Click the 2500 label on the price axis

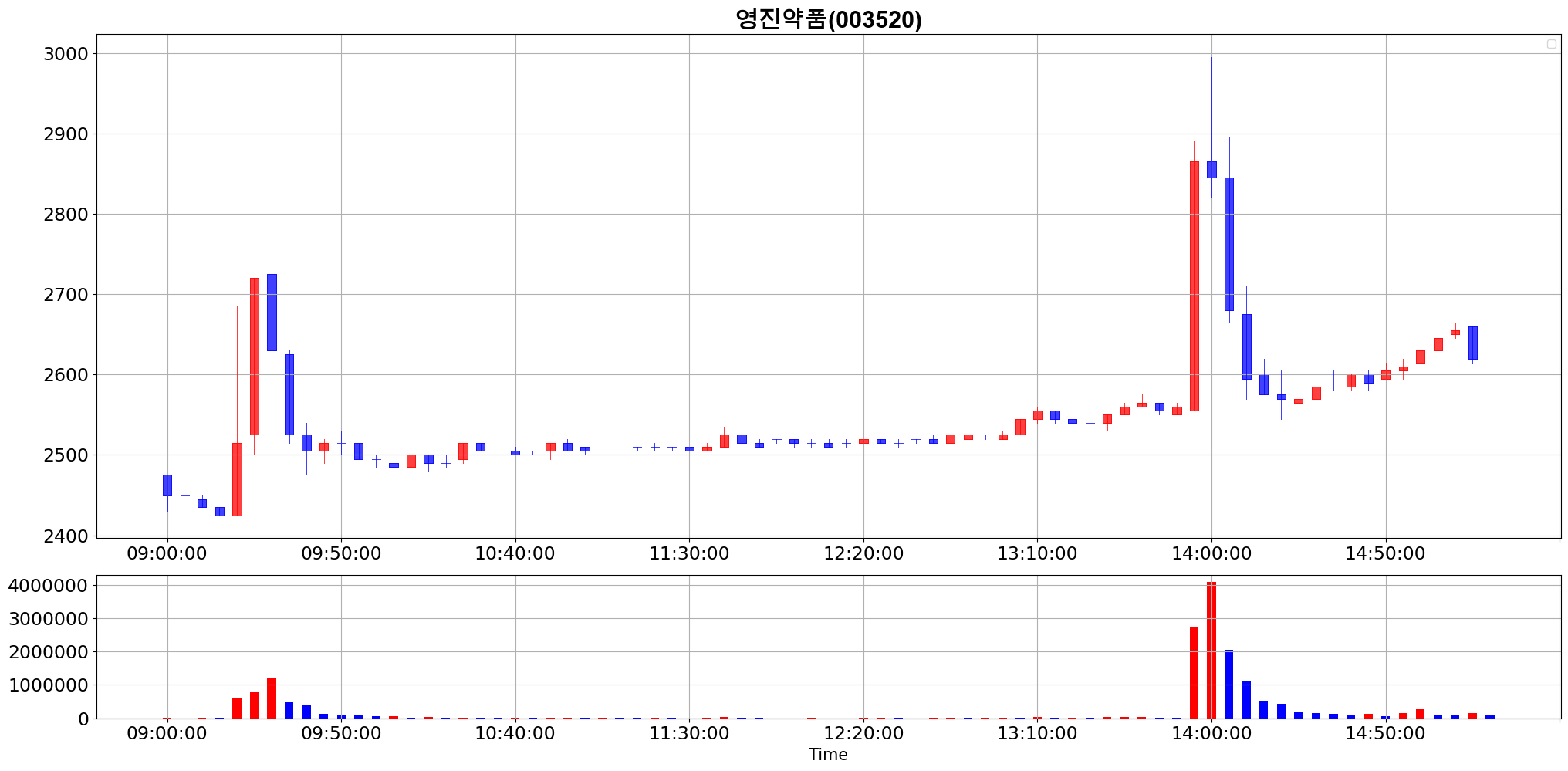click(66, 455)
